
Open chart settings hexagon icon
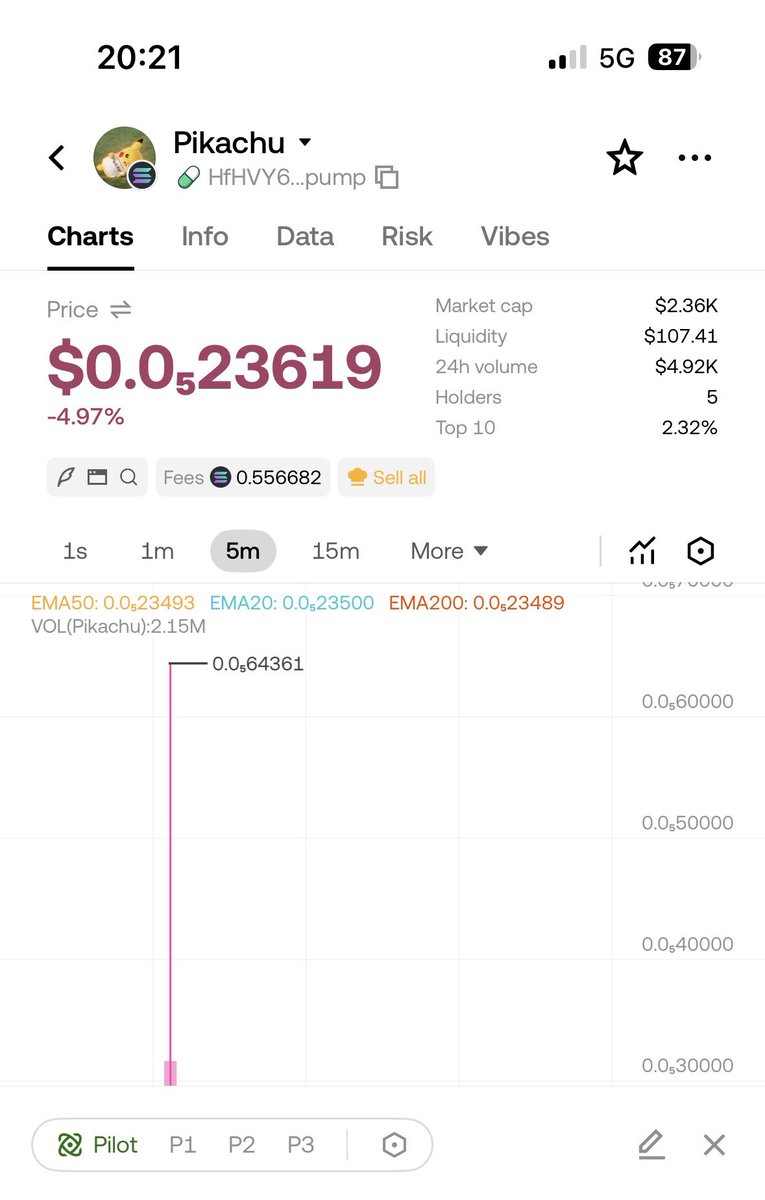(701, 551)
